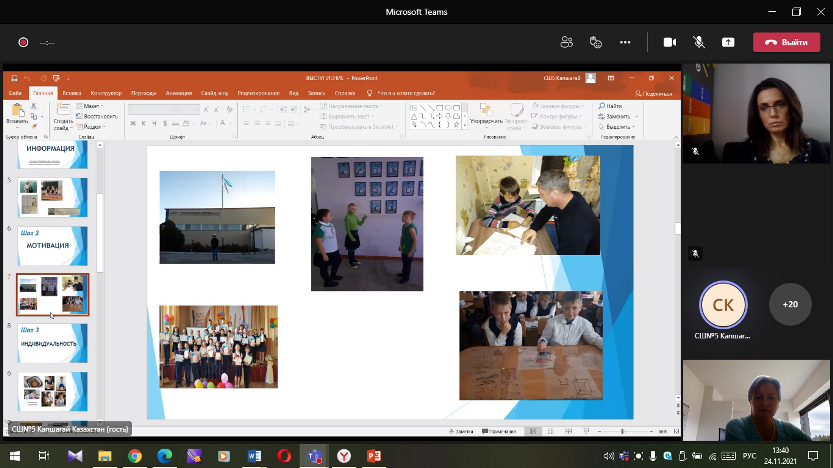Select the Шаг 2 Мотивация slide thumbnail
Viewport: 833px width, 468px height.
point(53,245)
